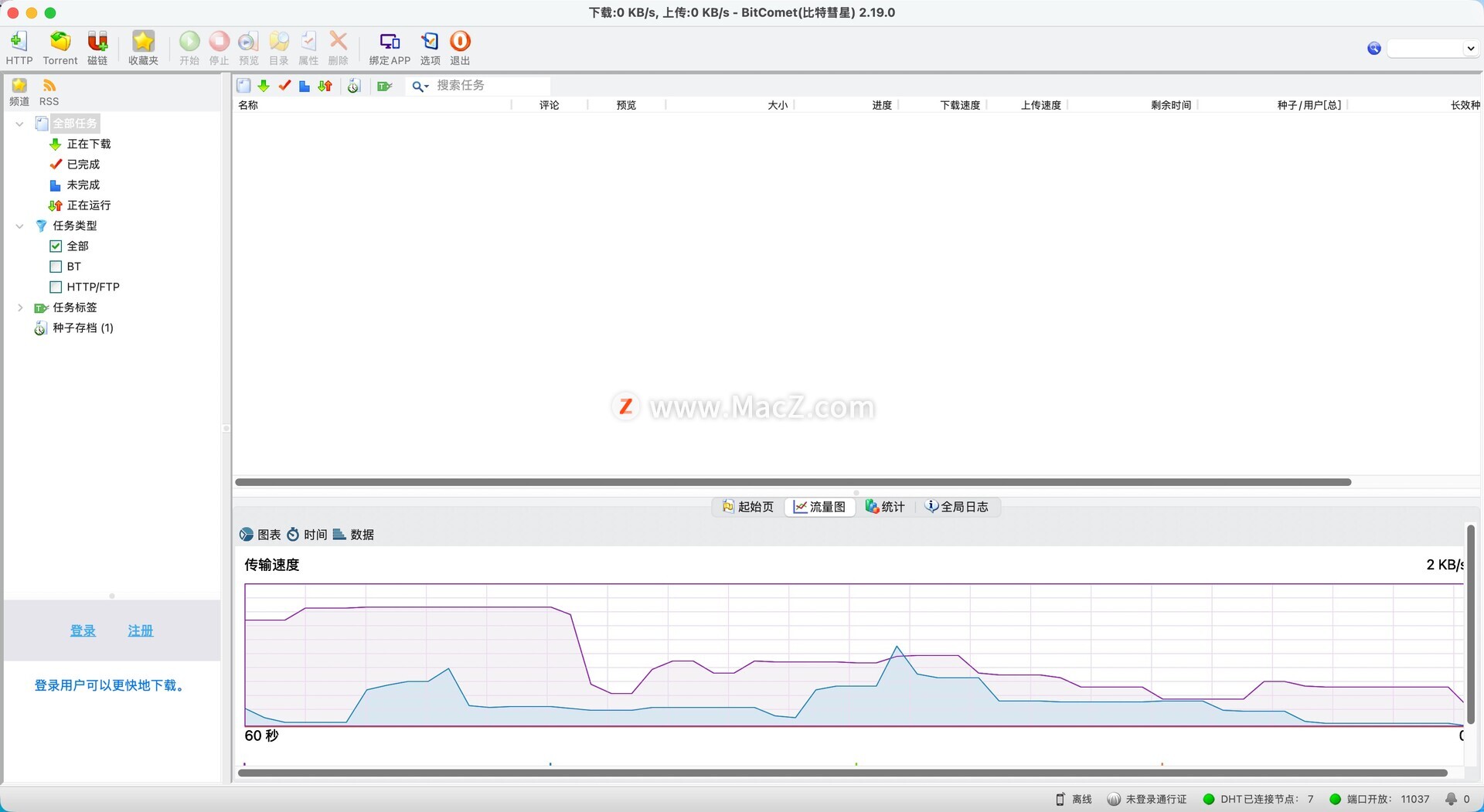Open the favorites (收藏夹) star icon
The image size is (1484, 812).
[x=143, y=42]
